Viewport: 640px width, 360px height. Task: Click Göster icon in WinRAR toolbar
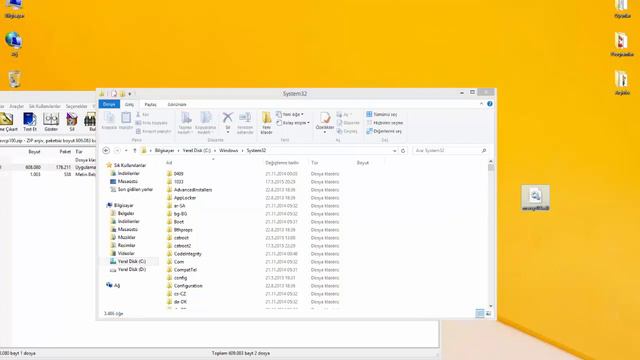pyautogui.click(x=51, y=122)
